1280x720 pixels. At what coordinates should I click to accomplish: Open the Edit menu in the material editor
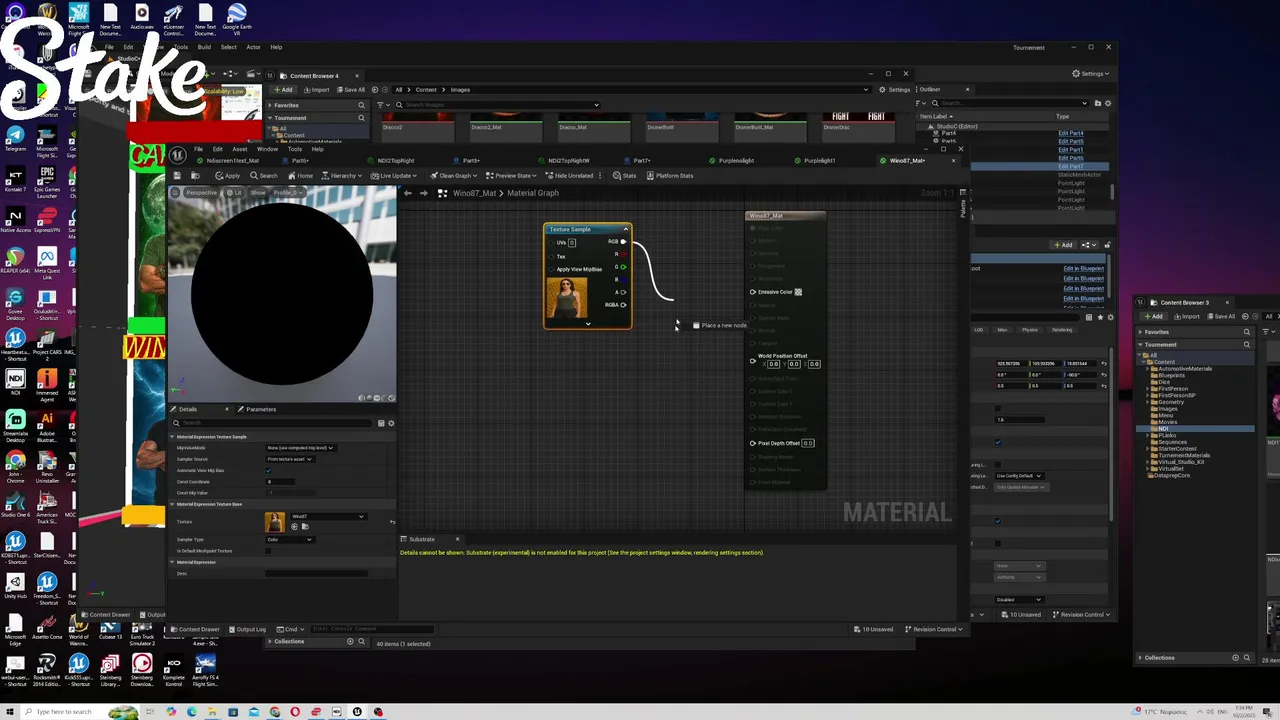[217, 149]
